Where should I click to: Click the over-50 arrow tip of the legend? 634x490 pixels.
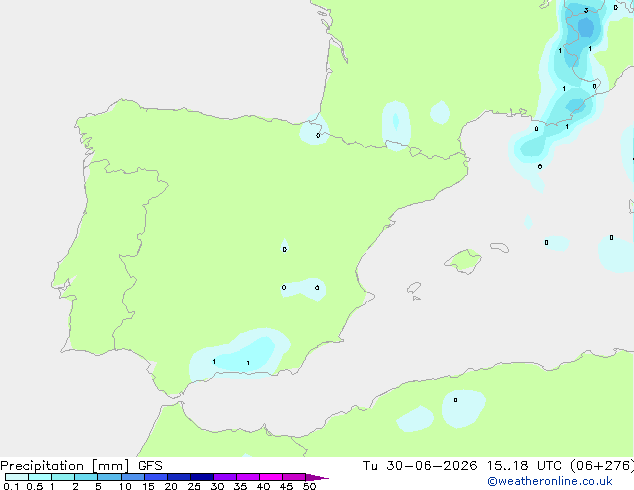point(317,477)
